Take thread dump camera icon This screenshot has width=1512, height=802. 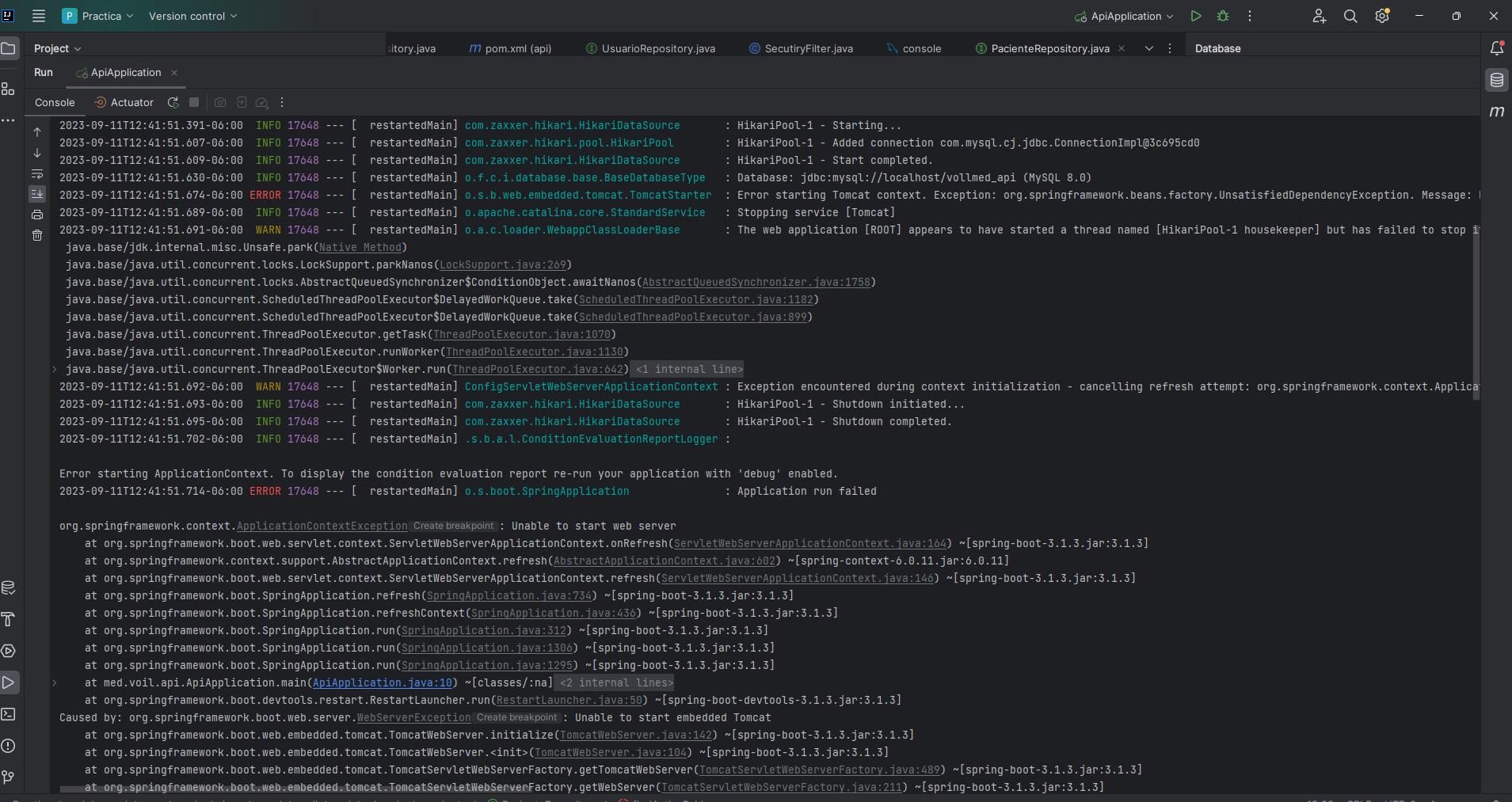220,102
